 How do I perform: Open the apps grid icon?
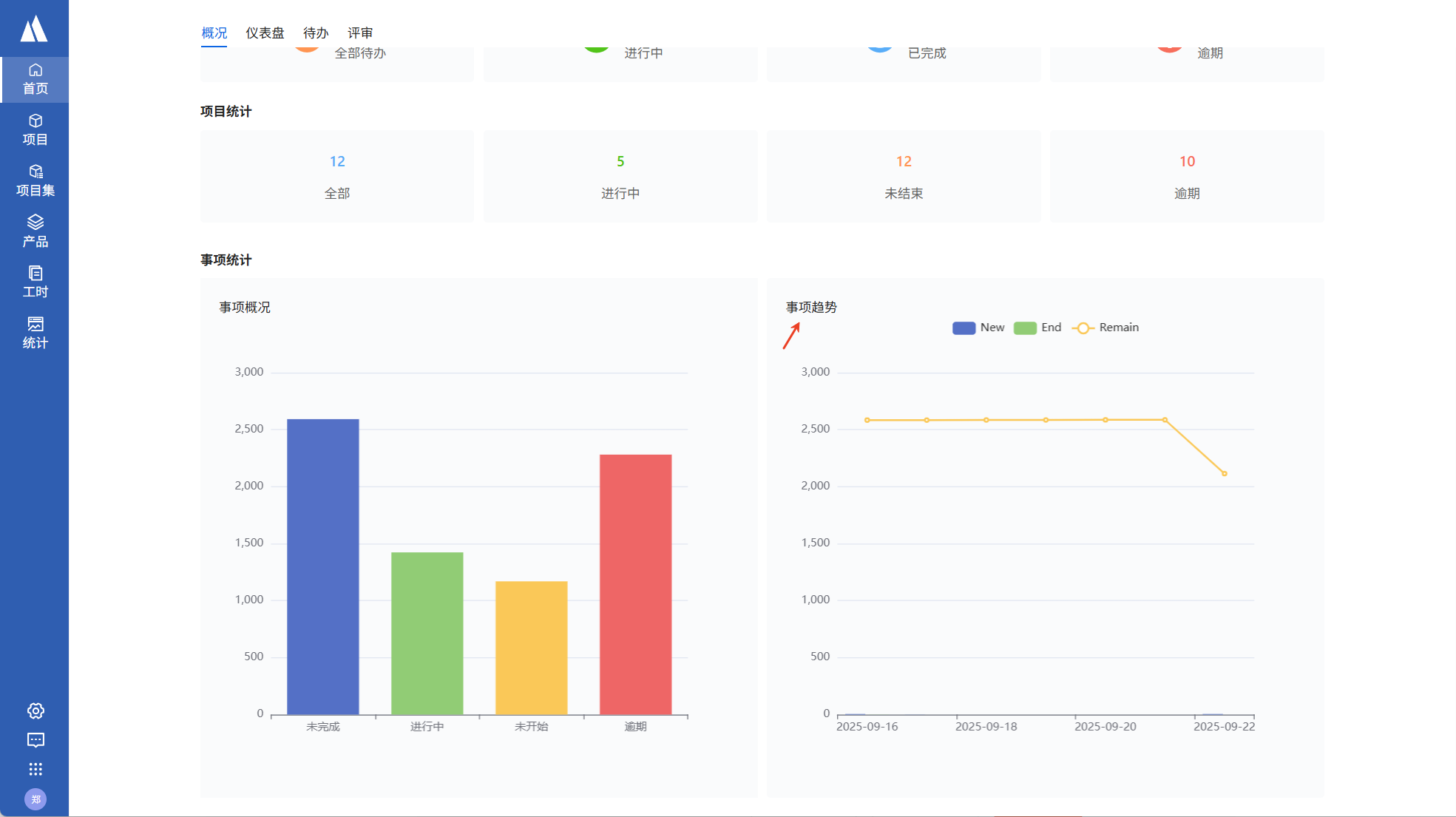[x=35, y=769]
